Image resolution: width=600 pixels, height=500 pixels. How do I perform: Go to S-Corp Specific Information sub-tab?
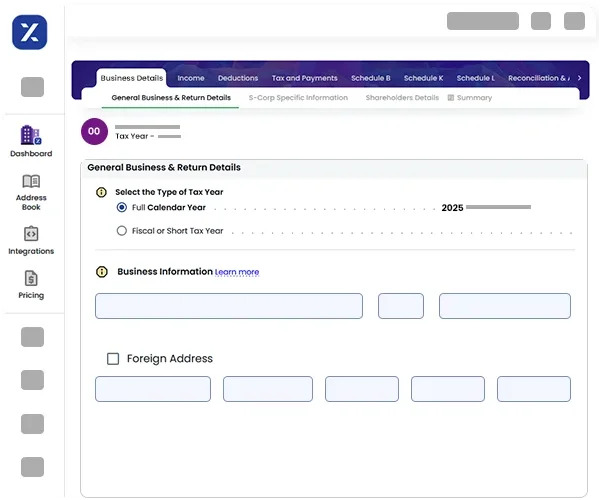pos(298,98)
